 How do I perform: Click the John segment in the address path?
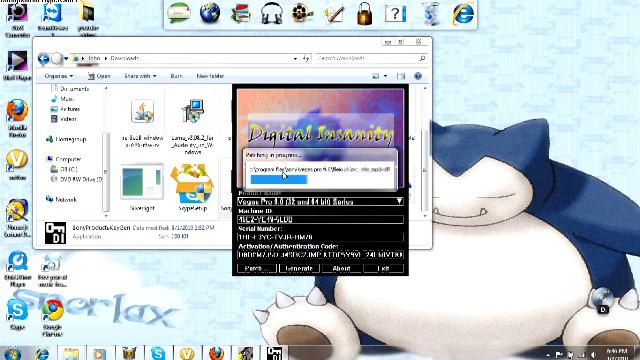[x=94, y=58]
